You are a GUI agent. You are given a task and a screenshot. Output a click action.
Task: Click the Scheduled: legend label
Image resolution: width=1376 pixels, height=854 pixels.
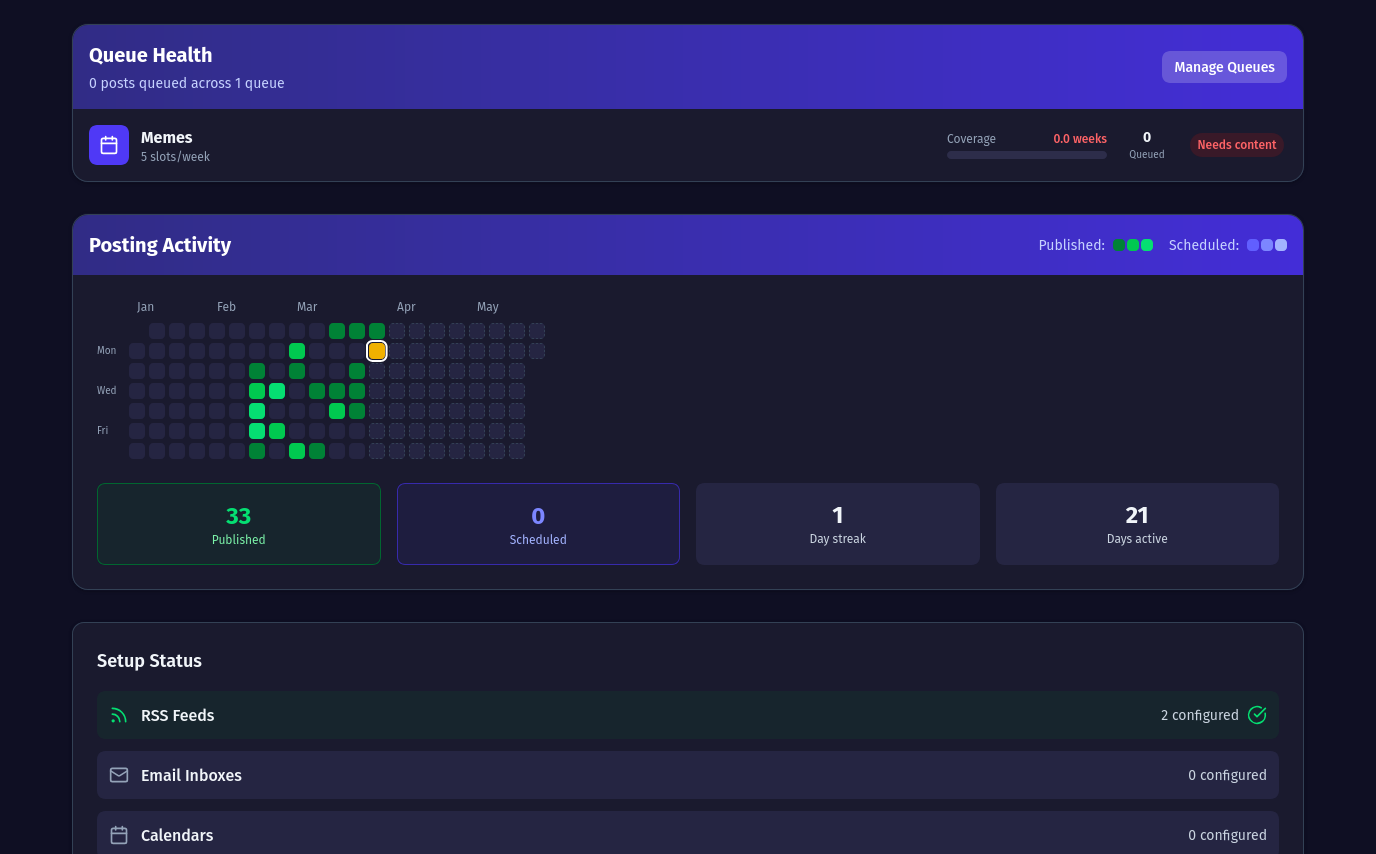1203,245
